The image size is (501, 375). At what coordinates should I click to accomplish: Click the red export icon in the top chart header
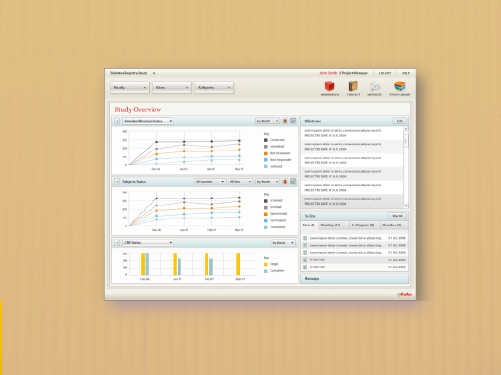(x=285, y=121)
